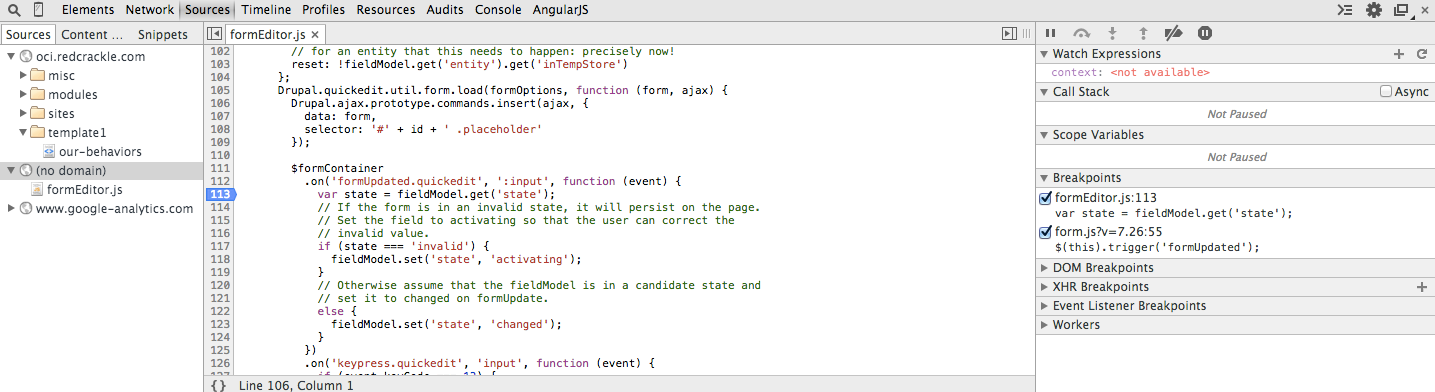Toggle pause on exceptions icon
Screen dimensions: 1435x392
[1205, 33]
